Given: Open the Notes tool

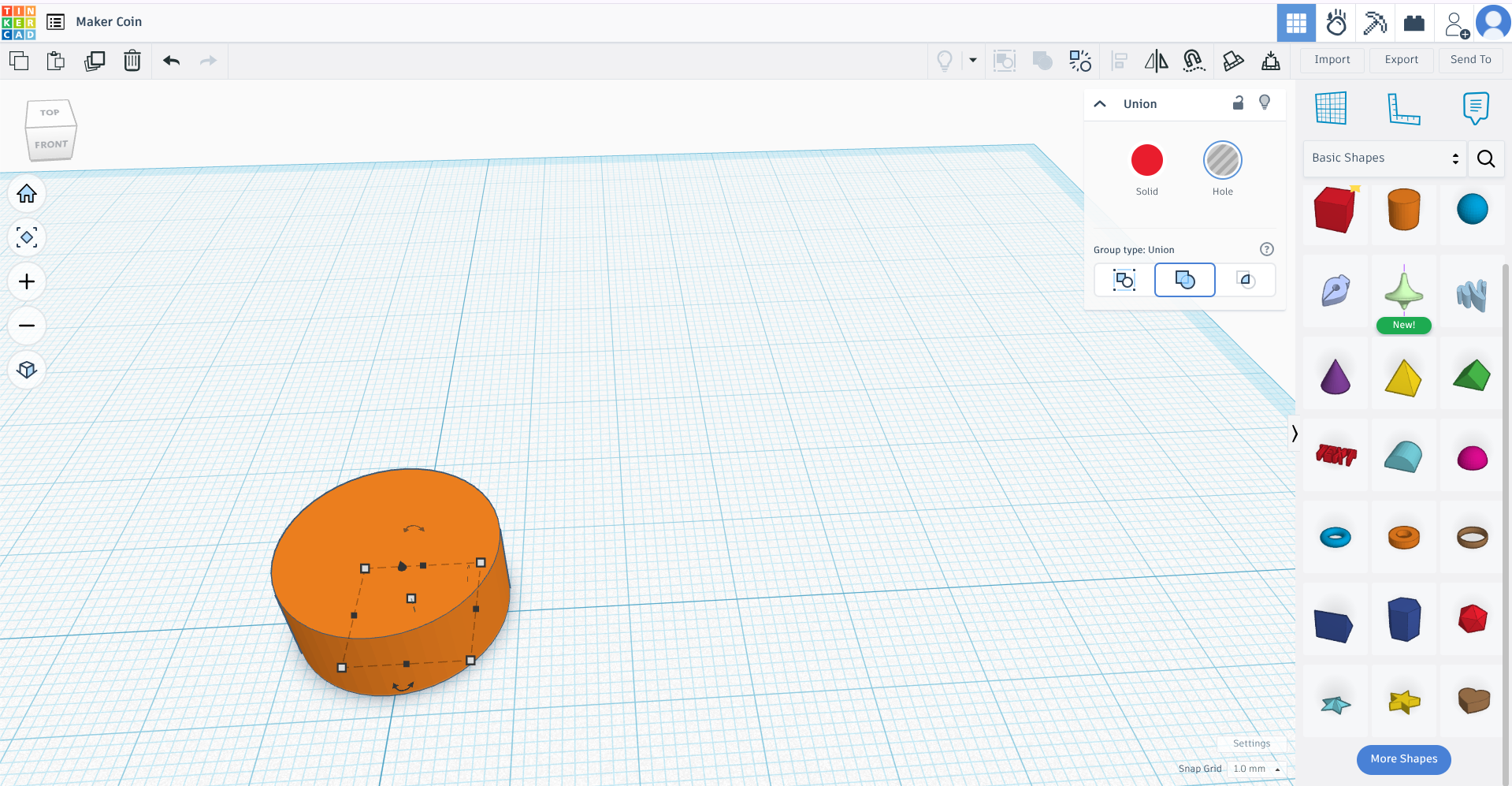Looking at the screenshot, I should [1476, 108].
